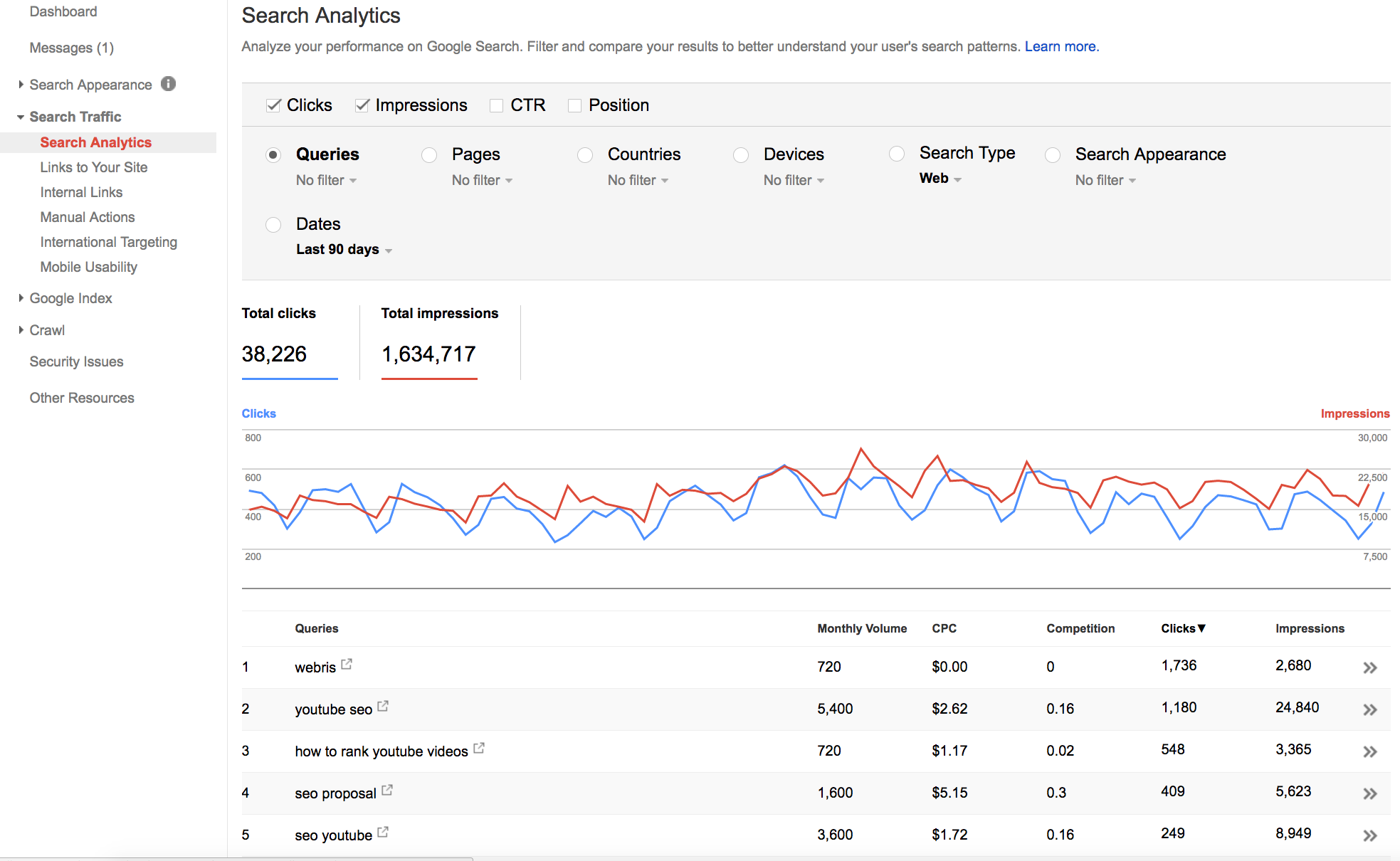The height and width of the screenshot is (861, 1400).
Task: Open the Search Appearance filter No filter dropdown
Action: pyautogui.click(x=1106, y=180)
